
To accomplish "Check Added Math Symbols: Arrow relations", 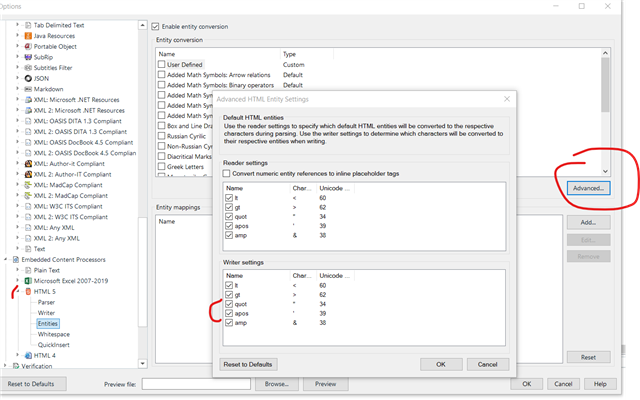I will [x=162, y=75].
